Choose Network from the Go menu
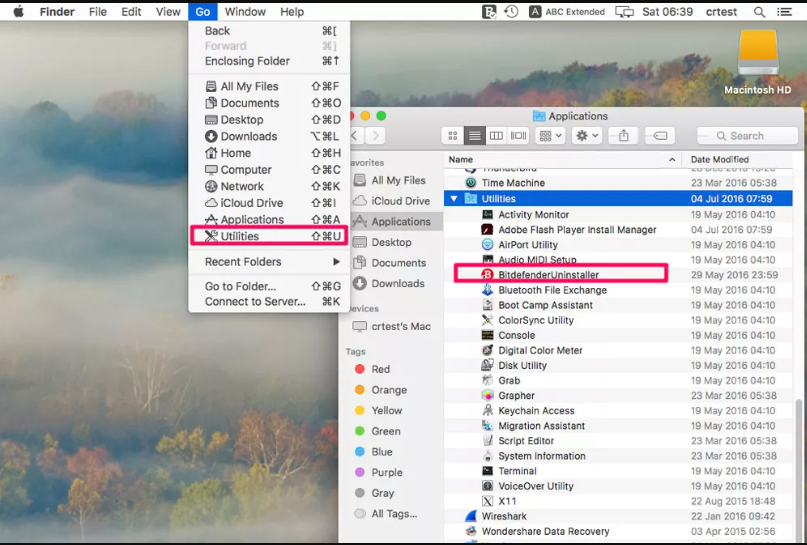The width and height of the screenshot is (807, 545). pyautogui.click(x=269, y=186)
